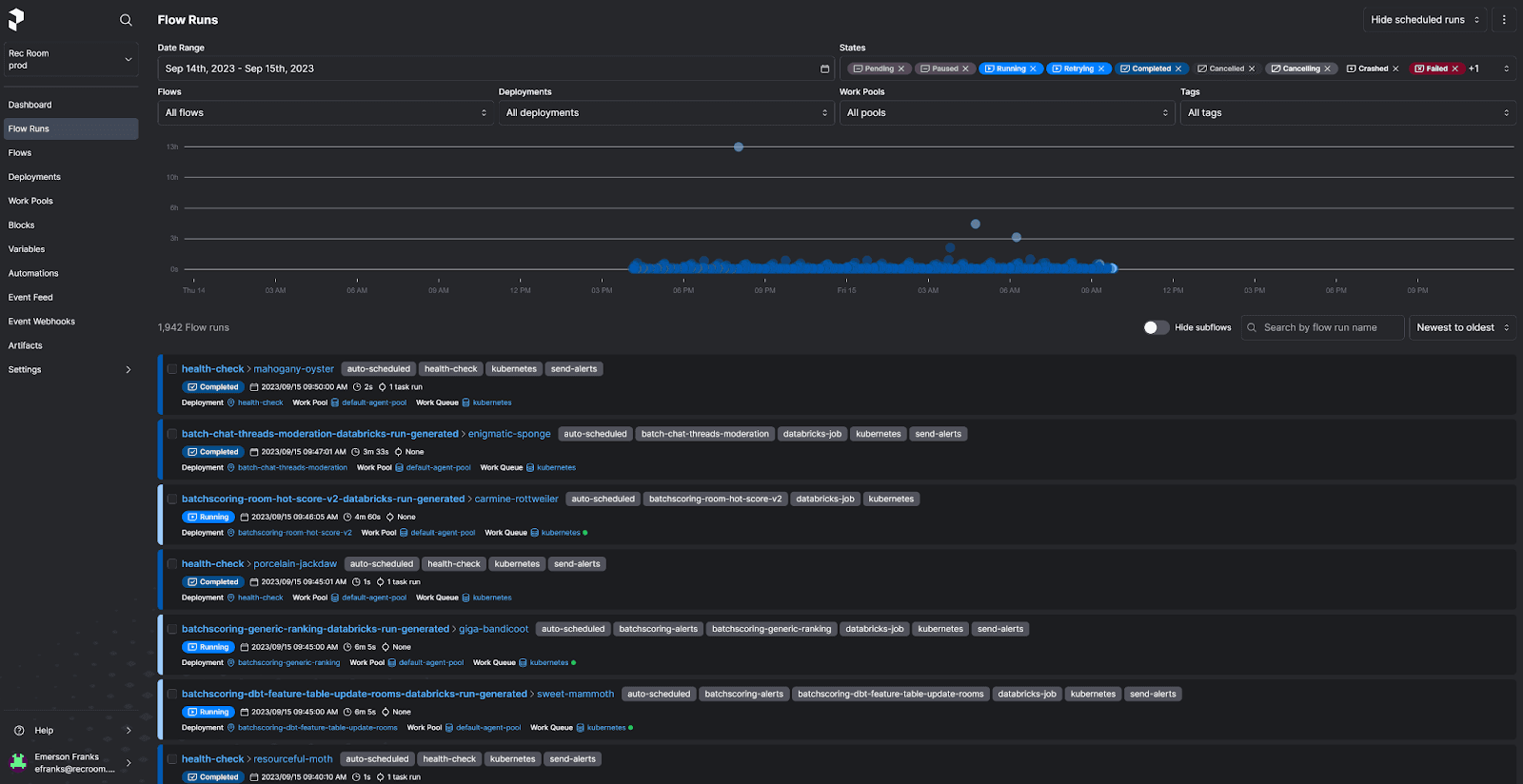Open the Rec Room prod workspace switcher
This screenshot has width=1523, height=784.
click(69, 60)
